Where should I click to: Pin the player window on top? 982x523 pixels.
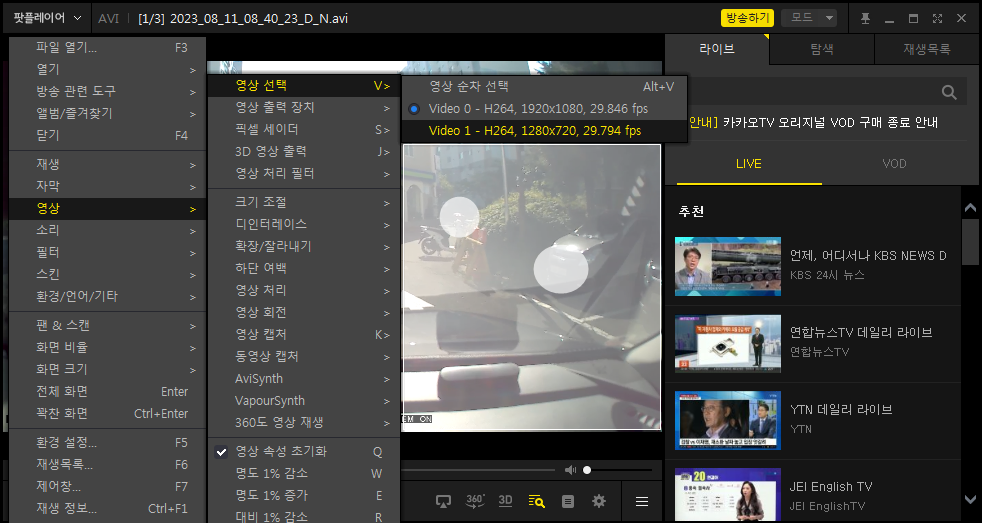coord(866,19)
